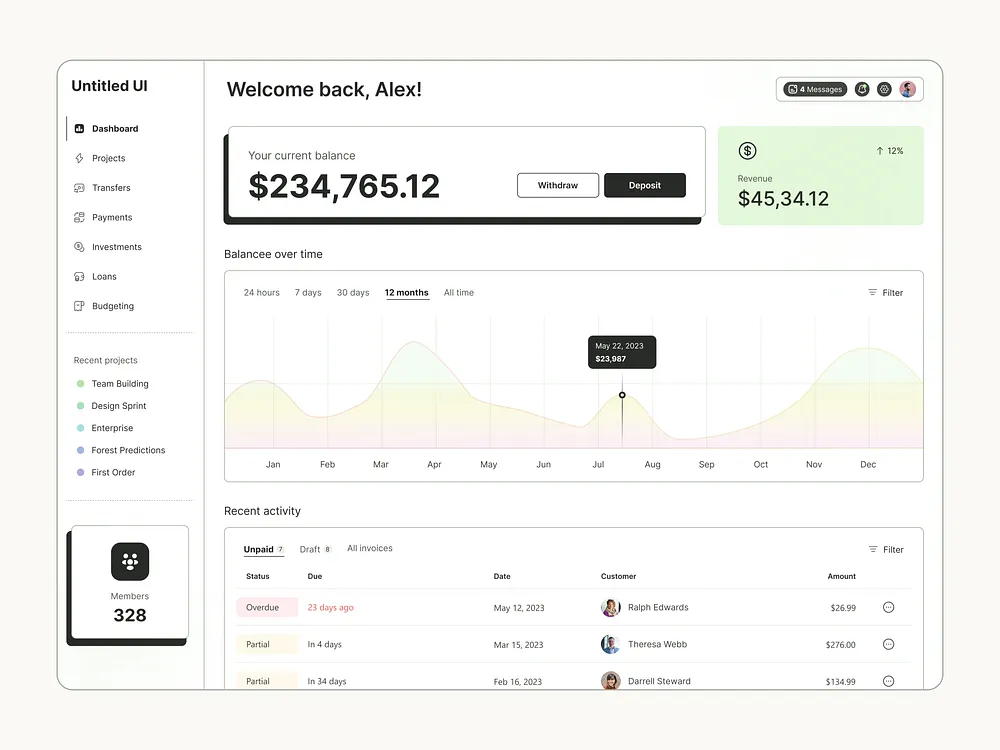
Task: Click the Withdraw button
Action: tap(557, 185)
